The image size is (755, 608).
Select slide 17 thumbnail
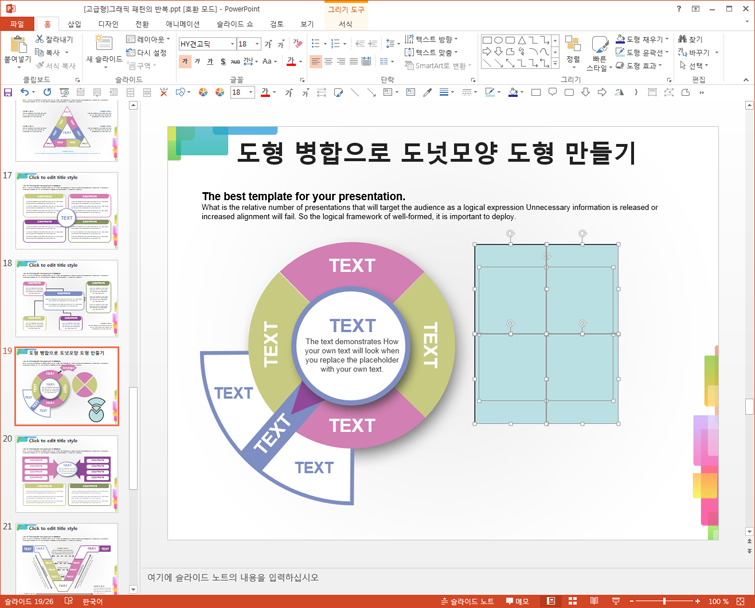[66, 211]
